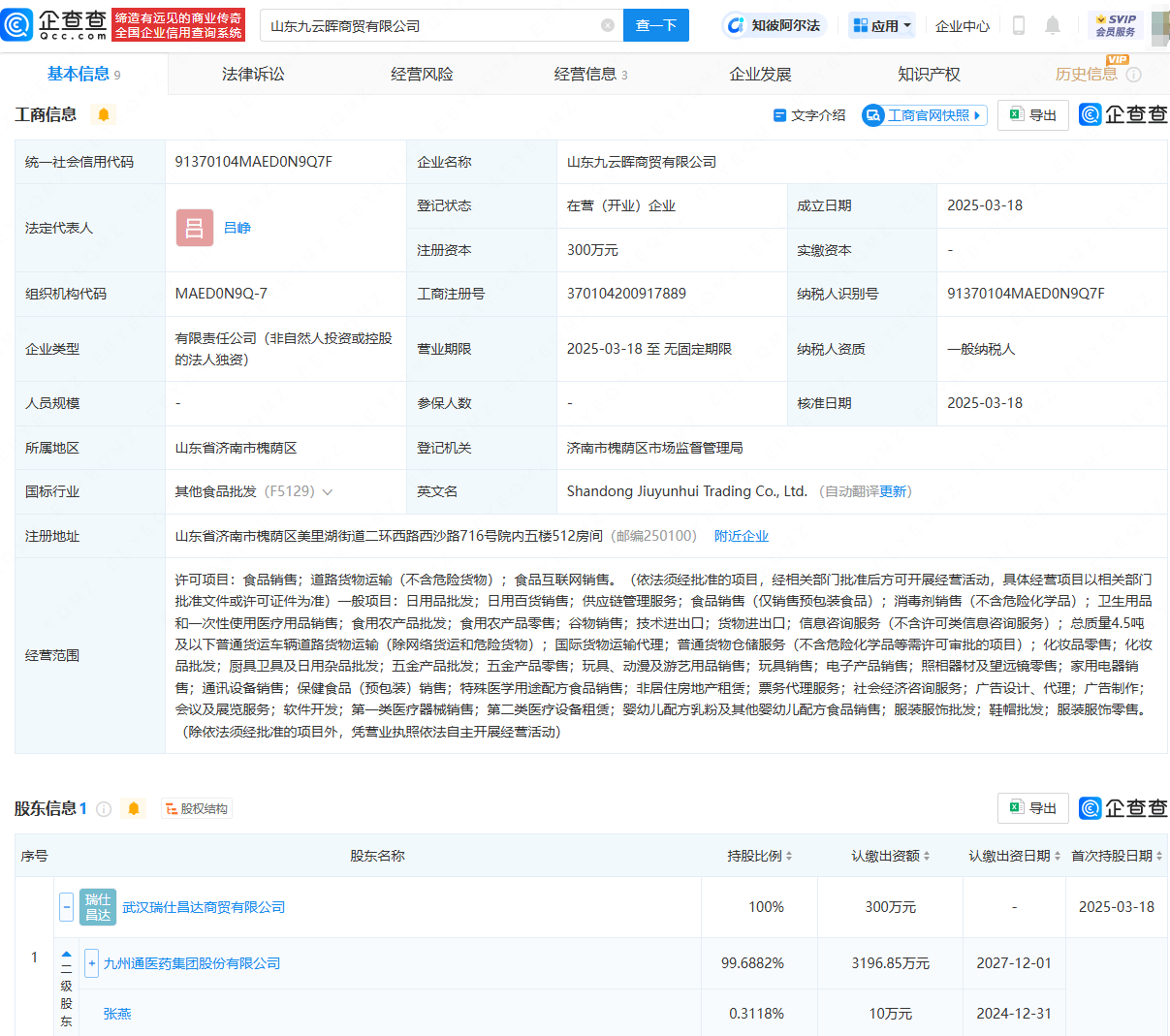Open the 应用 dropdown menu

(x=882, y=25)
